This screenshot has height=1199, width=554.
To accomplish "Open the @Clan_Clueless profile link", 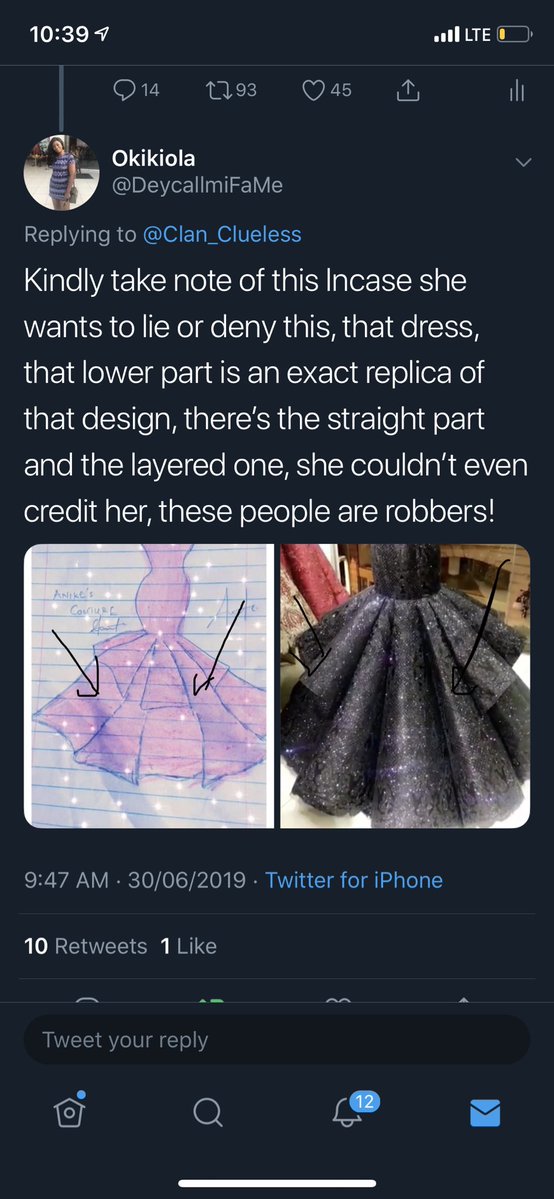I will point(222,234).
